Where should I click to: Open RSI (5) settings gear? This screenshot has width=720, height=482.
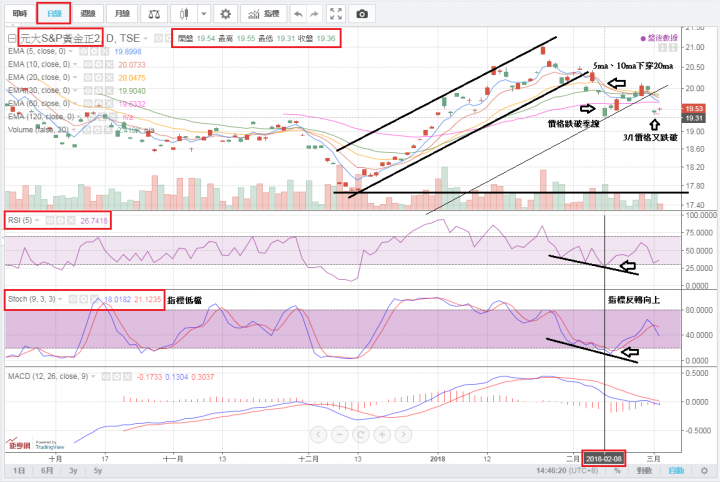[x=61, y=221]
